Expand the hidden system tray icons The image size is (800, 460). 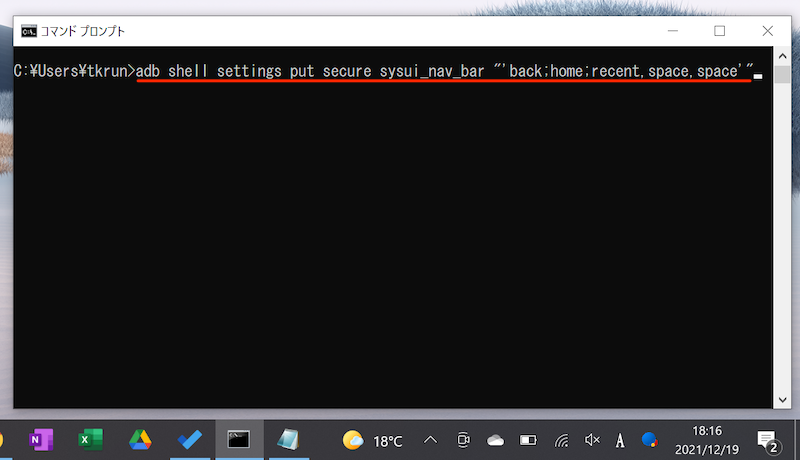431,440
